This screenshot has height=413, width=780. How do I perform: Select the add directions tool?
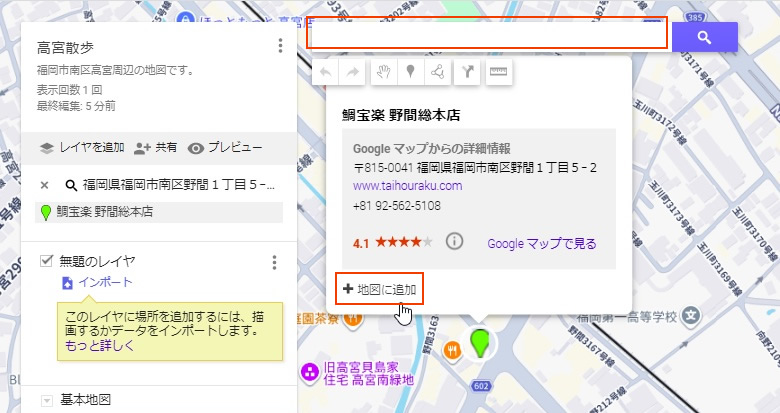pyautogui.click(x=467, y=73)
